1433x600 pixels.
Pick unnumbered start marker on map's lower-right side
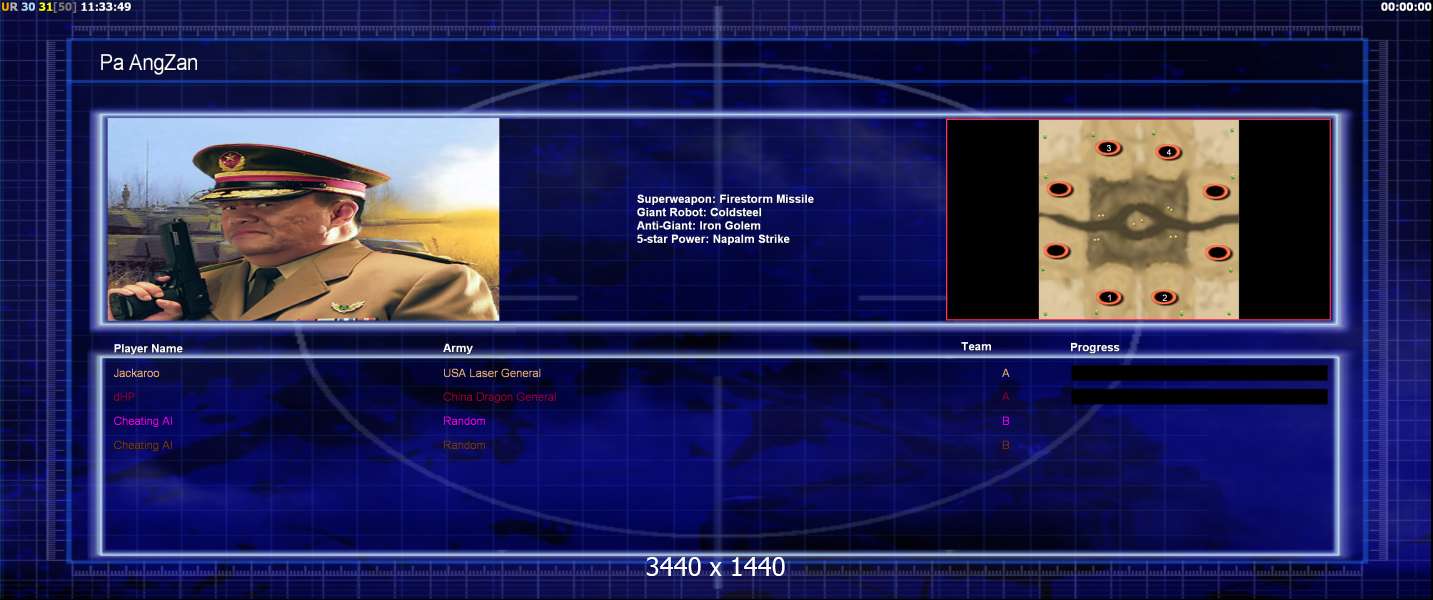[1217, 253]
